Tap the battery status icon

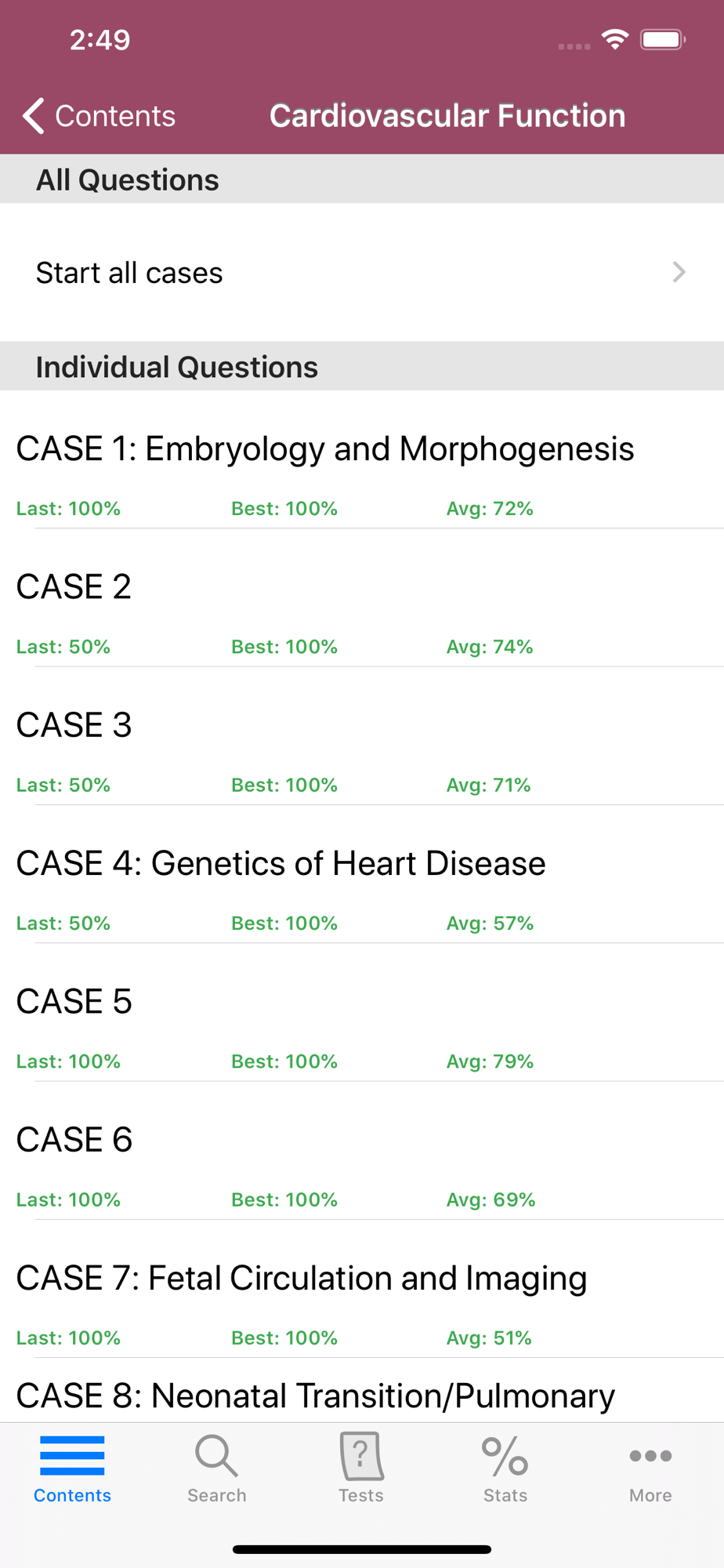point(663,39)
